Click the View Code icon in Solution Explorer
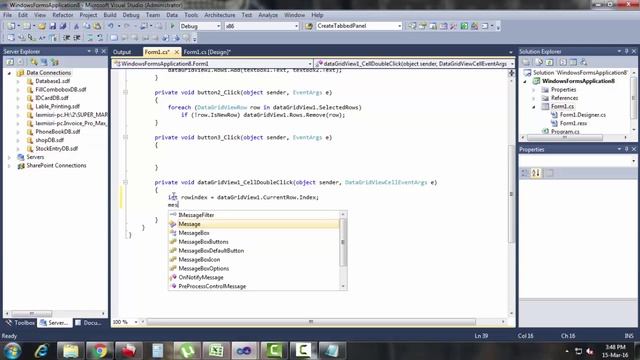Image resolution: width=640 pixels, height=360 pixels. point(563,62)
